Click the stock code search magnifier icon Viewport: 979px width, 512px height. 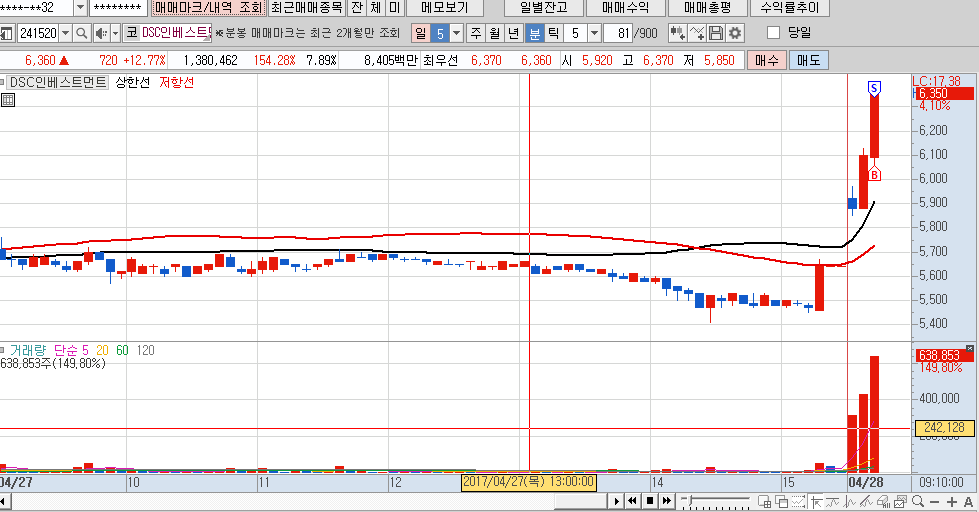81,33
